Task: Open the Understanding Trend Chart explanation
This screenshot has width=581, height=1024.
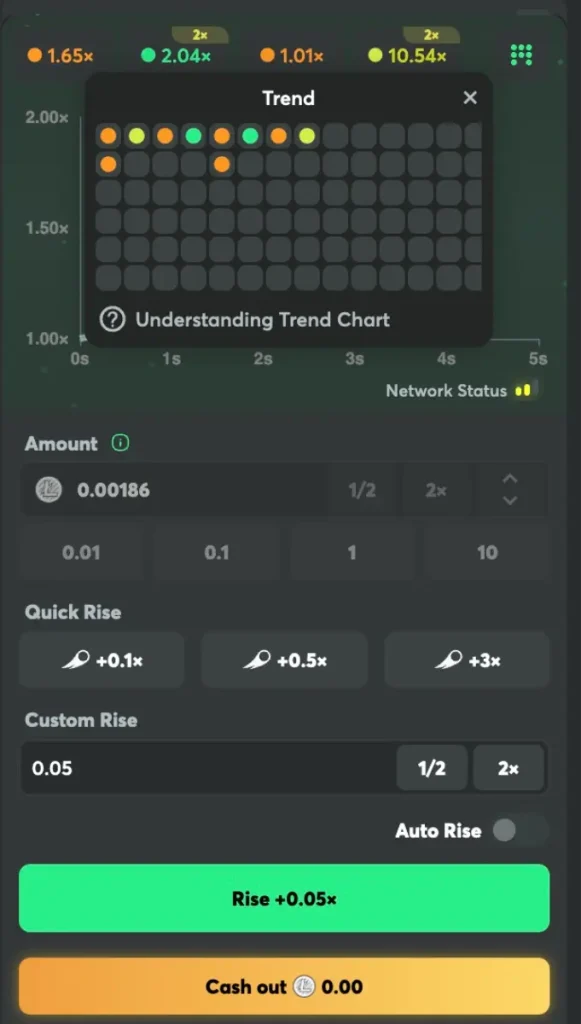Action: coord(263,320)
